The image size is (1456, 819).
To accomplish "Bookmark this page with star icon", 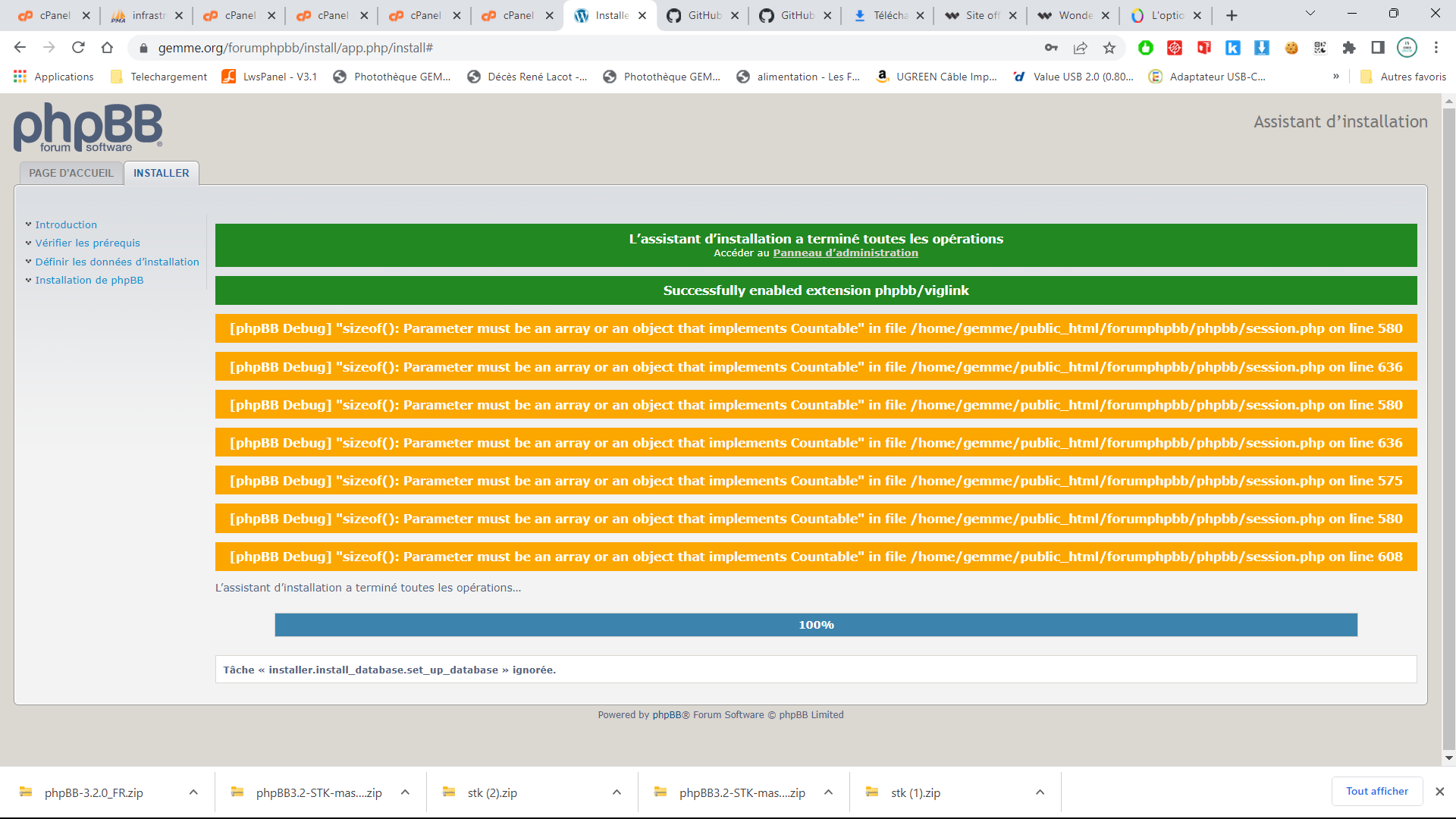I will point(1109,48).
